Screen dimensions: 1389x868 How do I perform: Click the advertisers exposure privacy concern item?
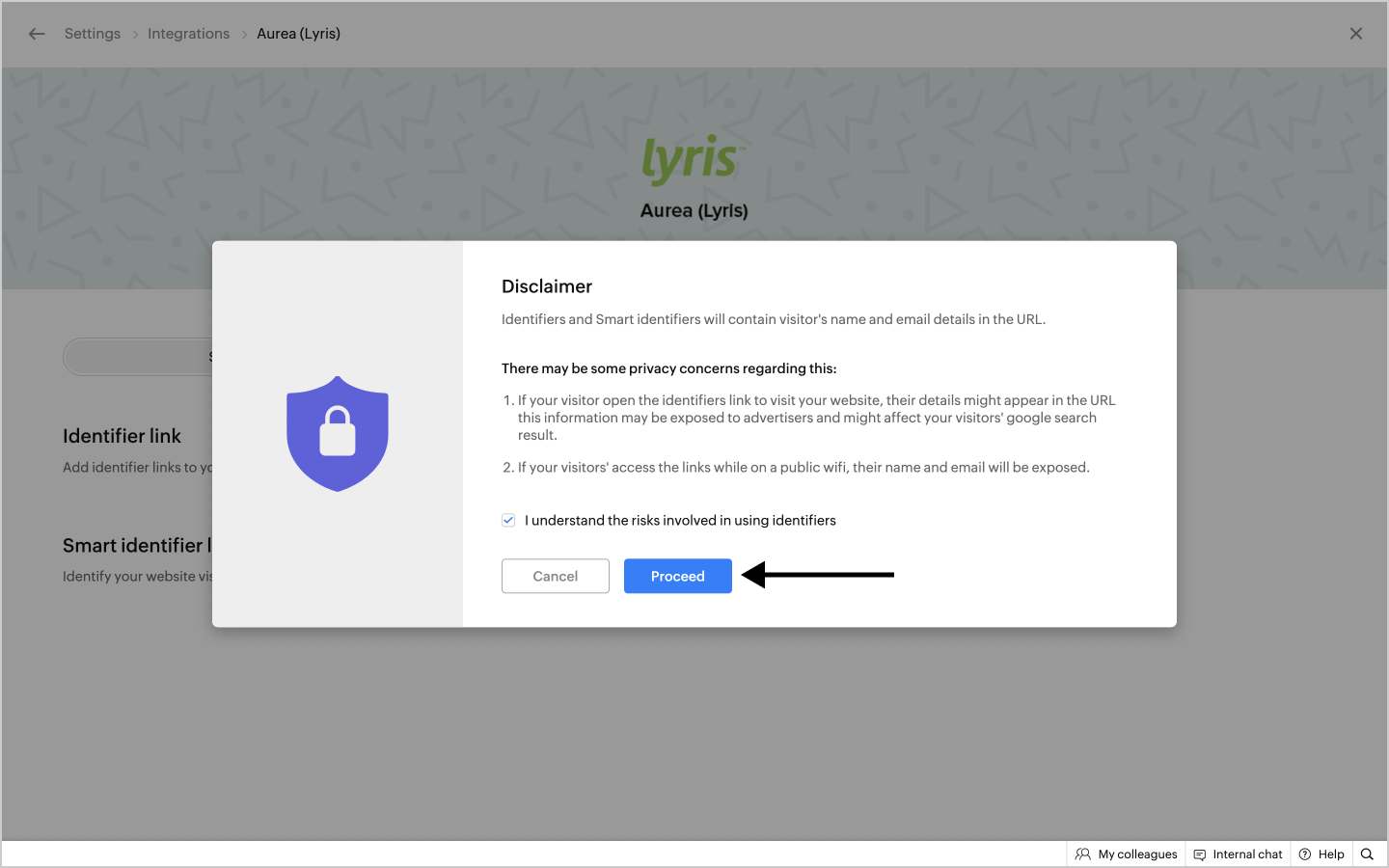(816, 418)
